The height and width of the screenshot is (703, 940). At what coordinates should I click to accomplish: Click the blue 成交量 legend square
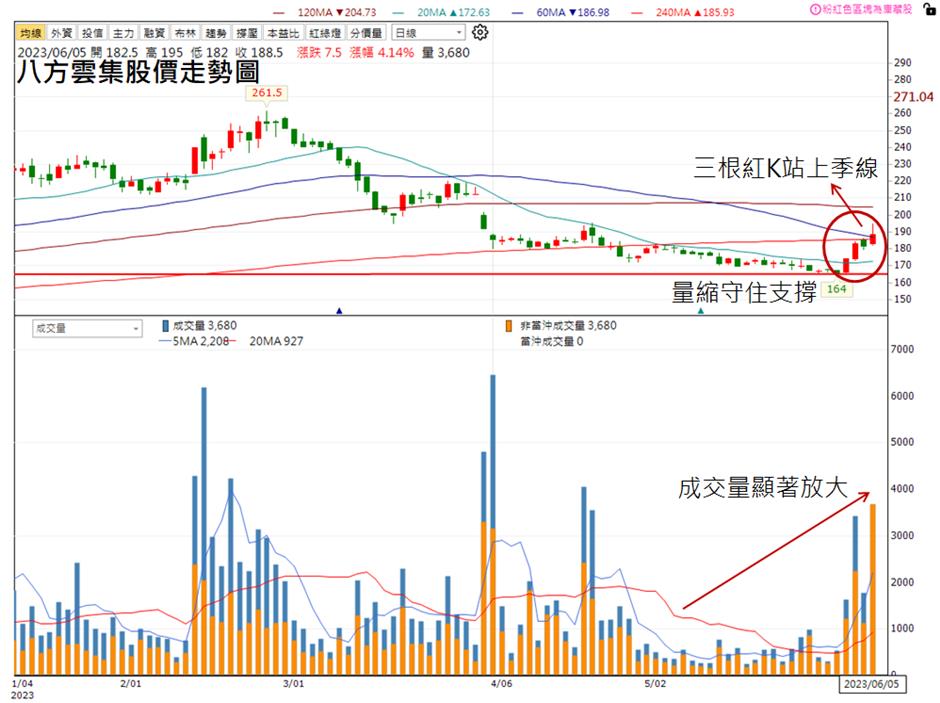pos(165,325)
